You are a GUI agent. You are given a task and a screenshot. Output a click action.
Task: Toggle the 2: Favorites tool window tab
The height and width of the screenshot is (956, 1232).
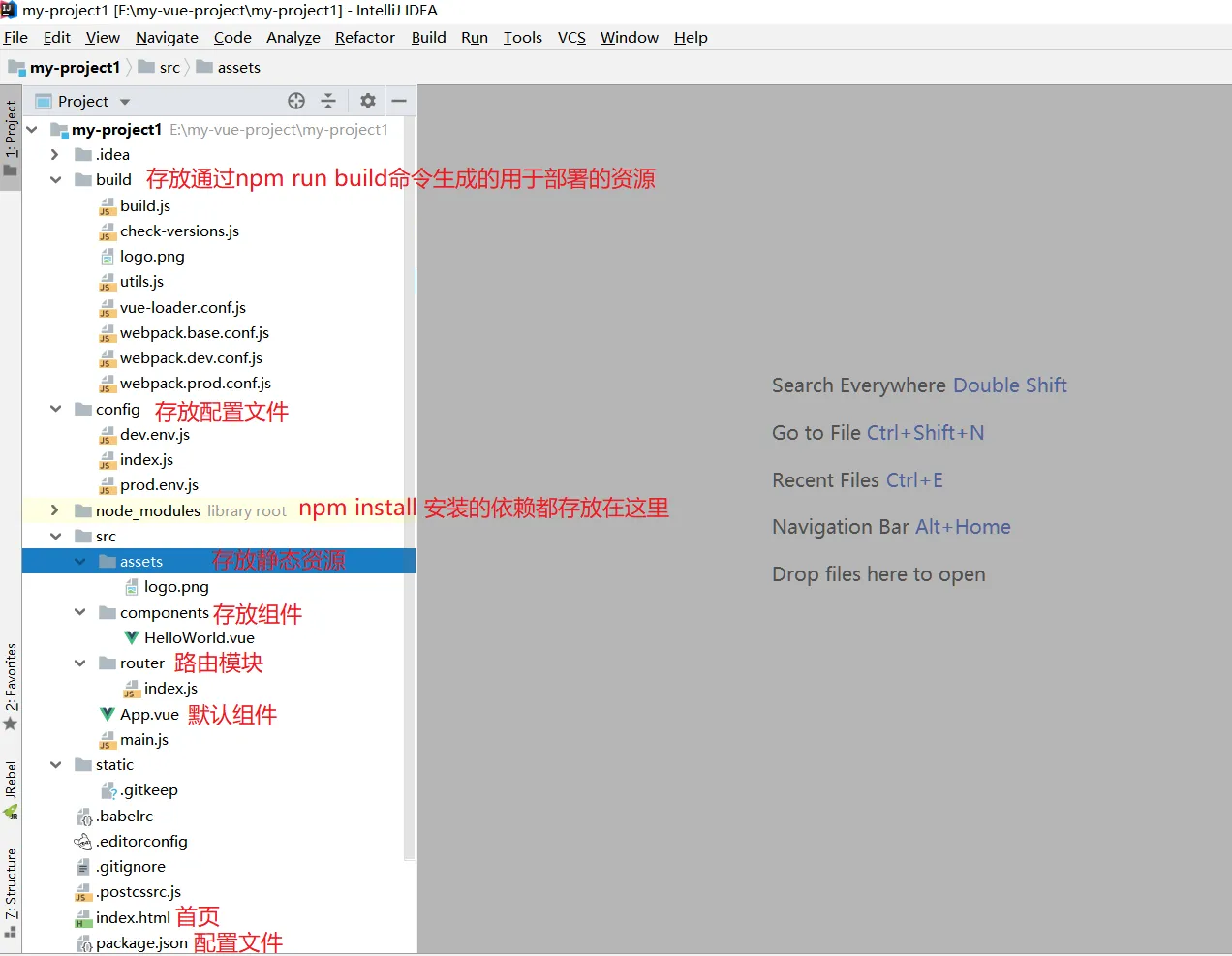[x=11, y=686]
